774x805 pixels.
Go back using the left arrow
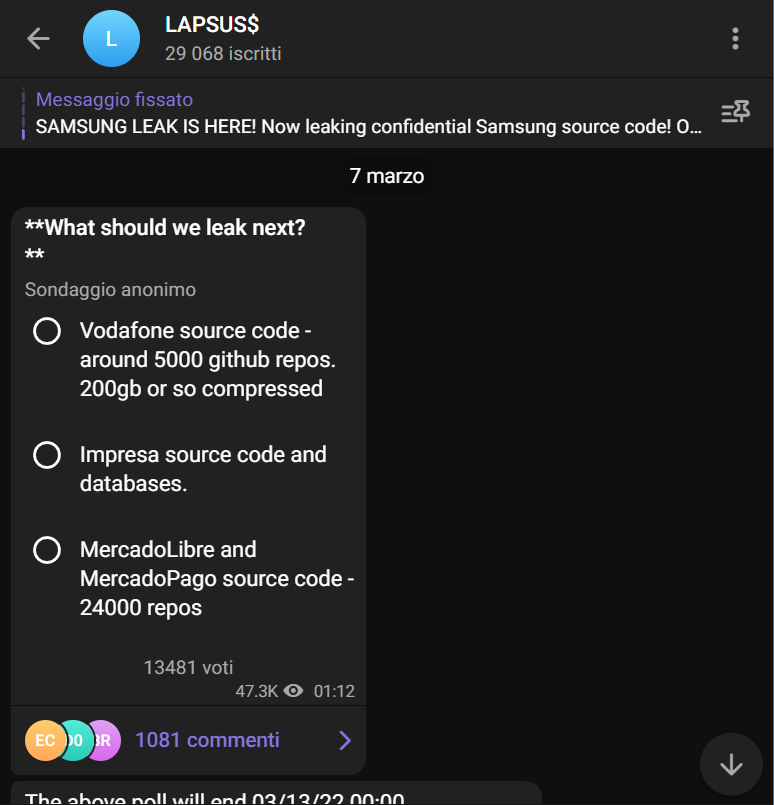(x=38, y=39)
